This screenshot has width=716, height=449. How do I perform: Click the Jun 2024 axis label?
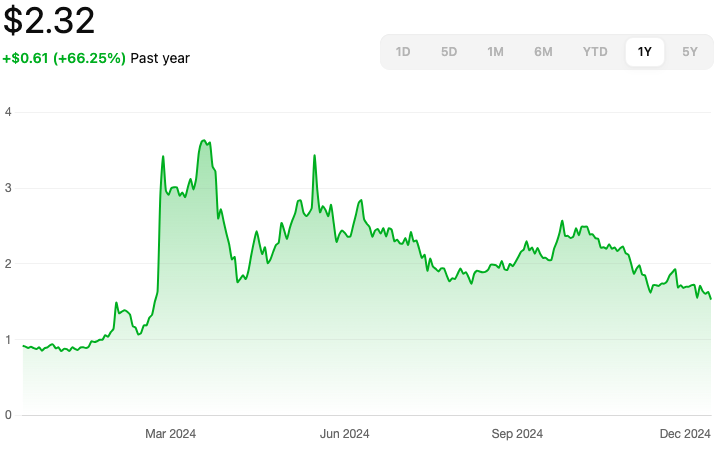pos(344,433)
